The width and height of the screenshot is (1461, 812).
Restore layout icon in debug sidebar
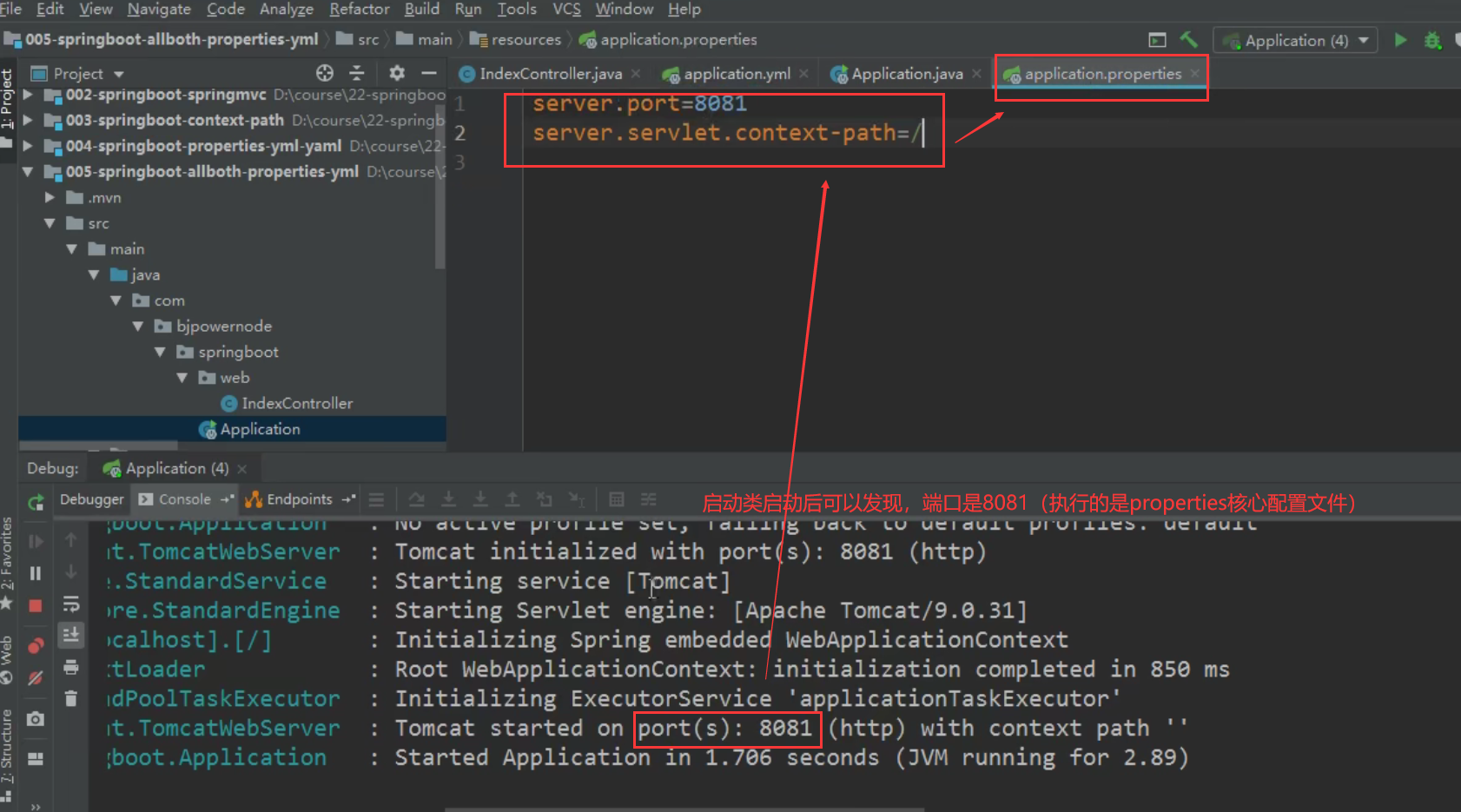tap(36, 758)
